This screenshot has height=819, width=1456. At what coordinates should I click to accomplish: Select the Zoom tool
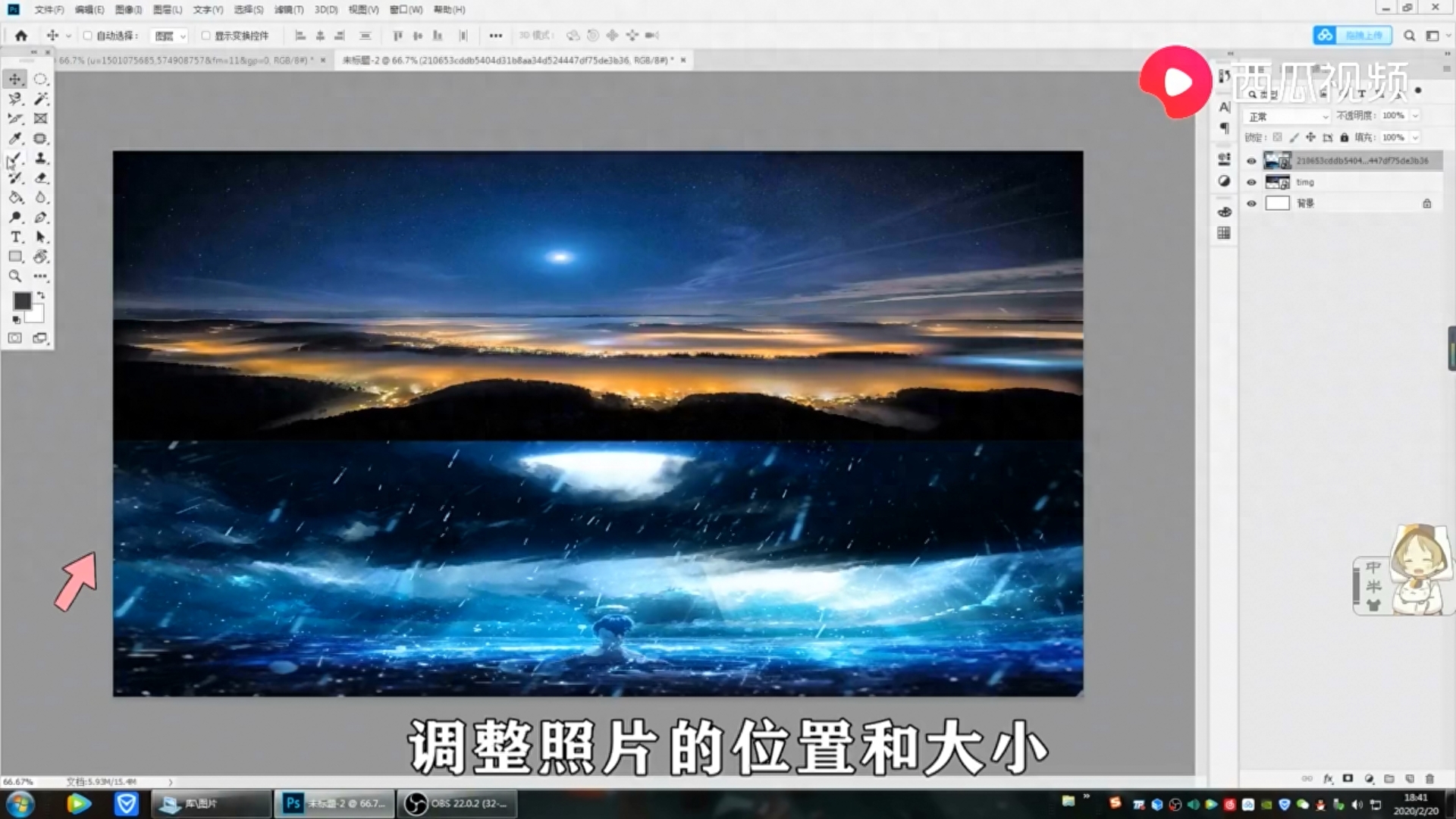pos(14,275)
